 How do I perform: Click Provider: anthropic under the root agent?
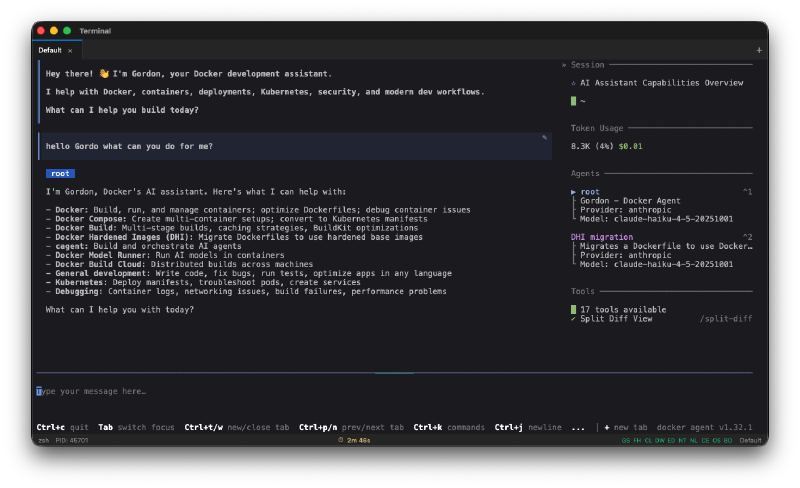[626, 210]
